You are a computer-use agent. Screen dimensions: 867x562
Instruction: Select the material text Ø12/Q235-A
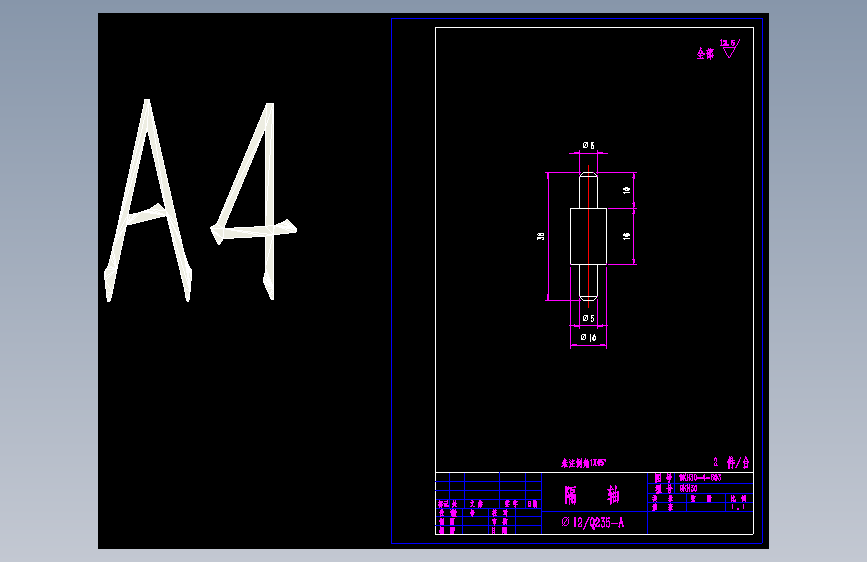click(593, 522)
